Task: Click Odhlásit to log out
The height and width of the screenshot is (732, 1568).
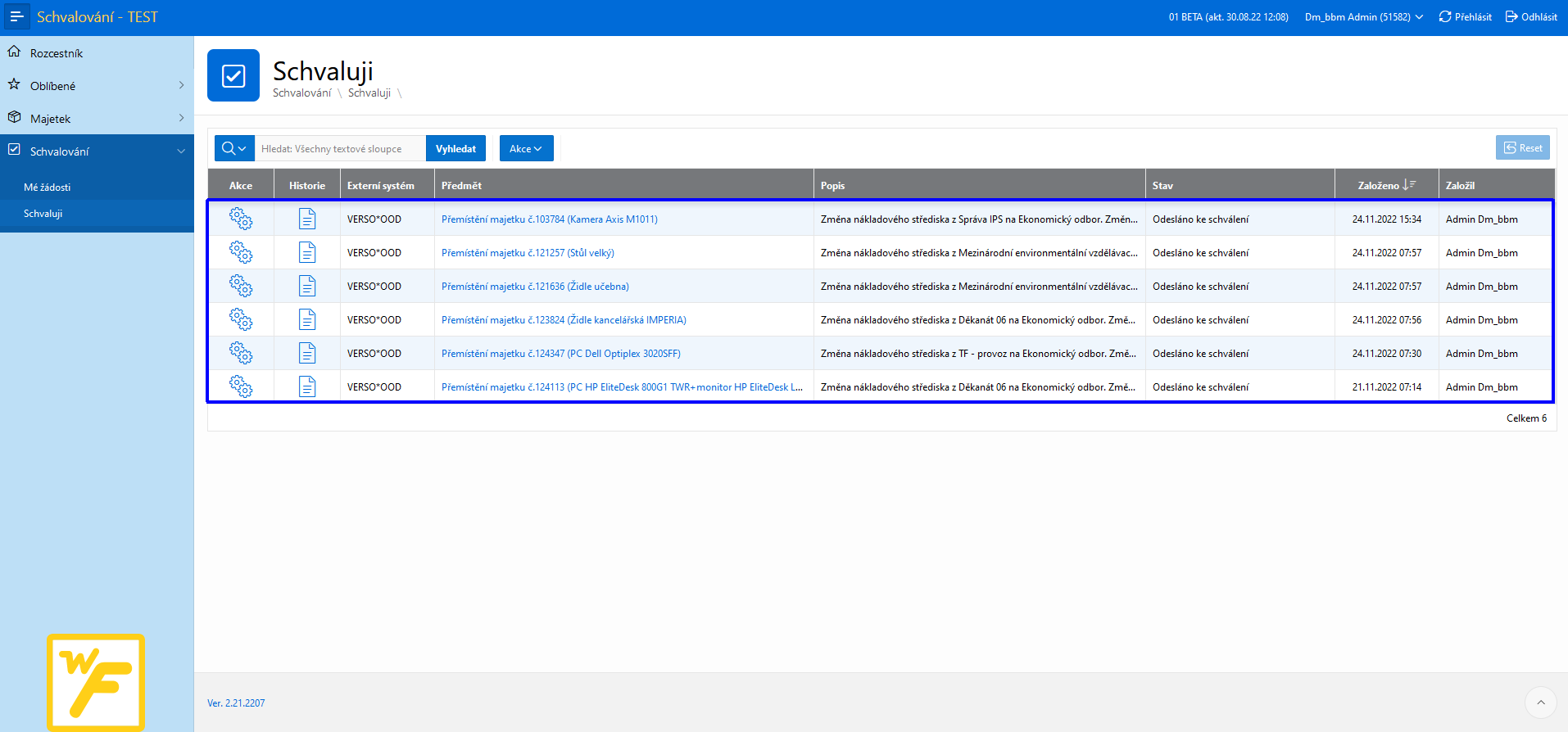Action: point(1531,16)
